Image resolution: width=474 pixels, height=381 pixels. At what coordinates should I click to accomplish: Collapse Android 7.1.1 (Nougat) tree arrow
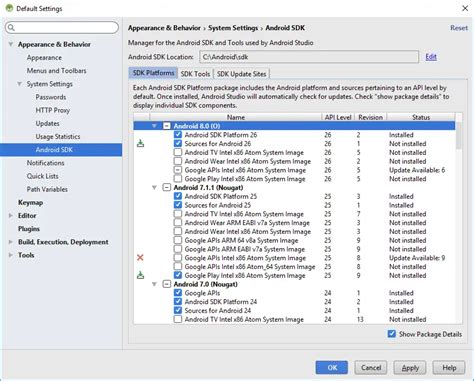click(x=154, y=187)
